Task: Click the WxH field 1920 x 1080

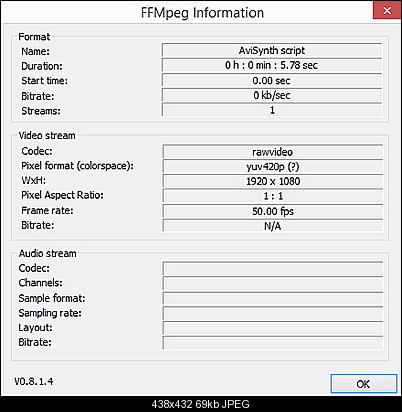Action: (x=273, y=181)
